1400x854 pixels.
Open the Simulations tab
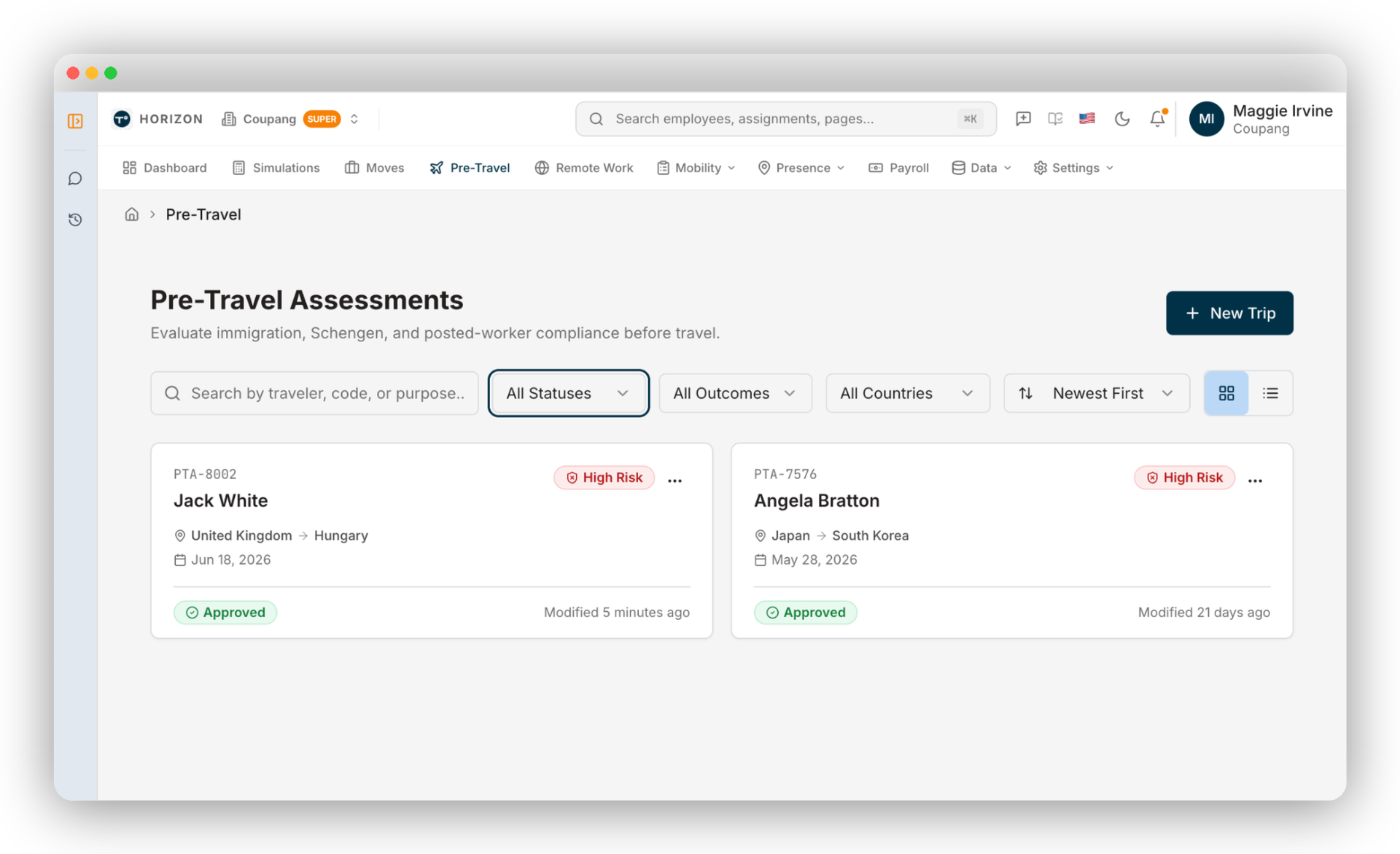point(276,168)
